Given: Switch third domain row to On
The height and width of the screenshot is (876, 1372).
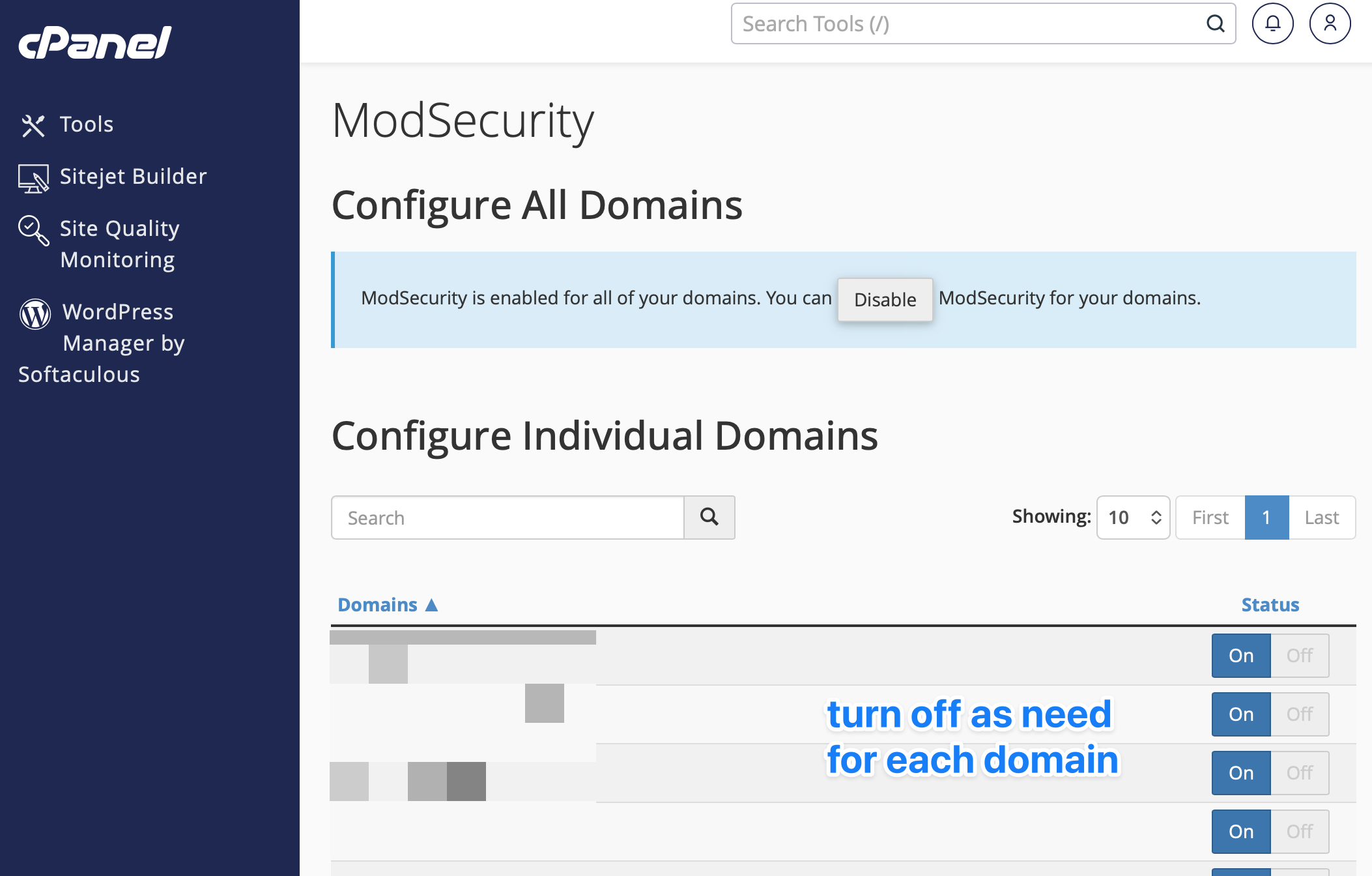Looking at the screenshot, I should (1241, 773).
